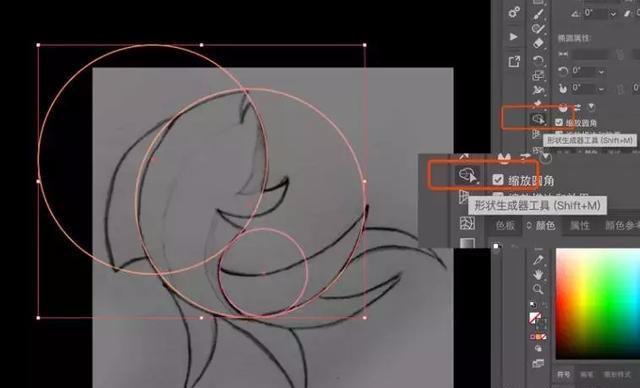The height and width of the screenshot is (388, 640).
Task: Open the topmost angle dropdown chevron
Action: click(x=613, y=13)
